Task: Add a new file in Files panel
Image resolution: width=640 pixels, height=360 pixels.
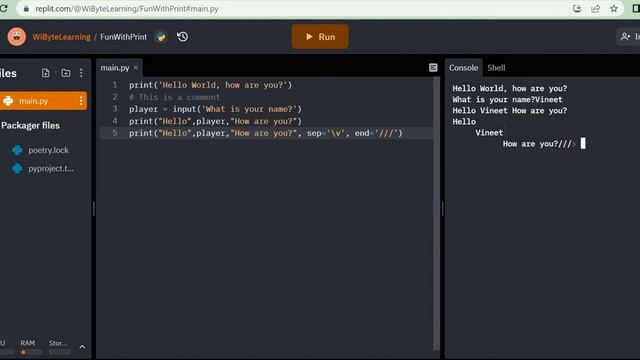Action: (46, 73)
